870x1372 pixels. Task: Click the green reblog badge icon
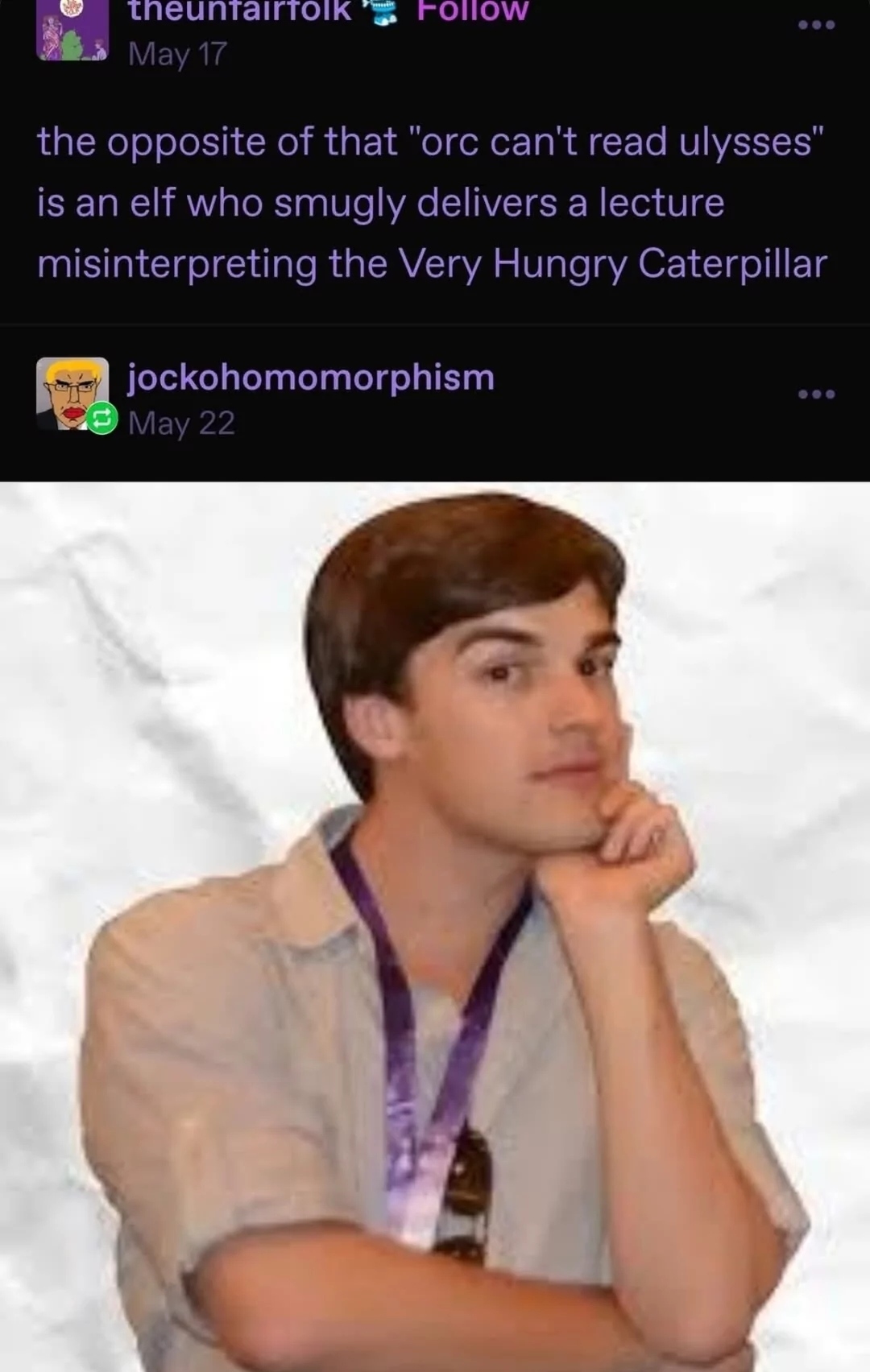tap(102, 418)
